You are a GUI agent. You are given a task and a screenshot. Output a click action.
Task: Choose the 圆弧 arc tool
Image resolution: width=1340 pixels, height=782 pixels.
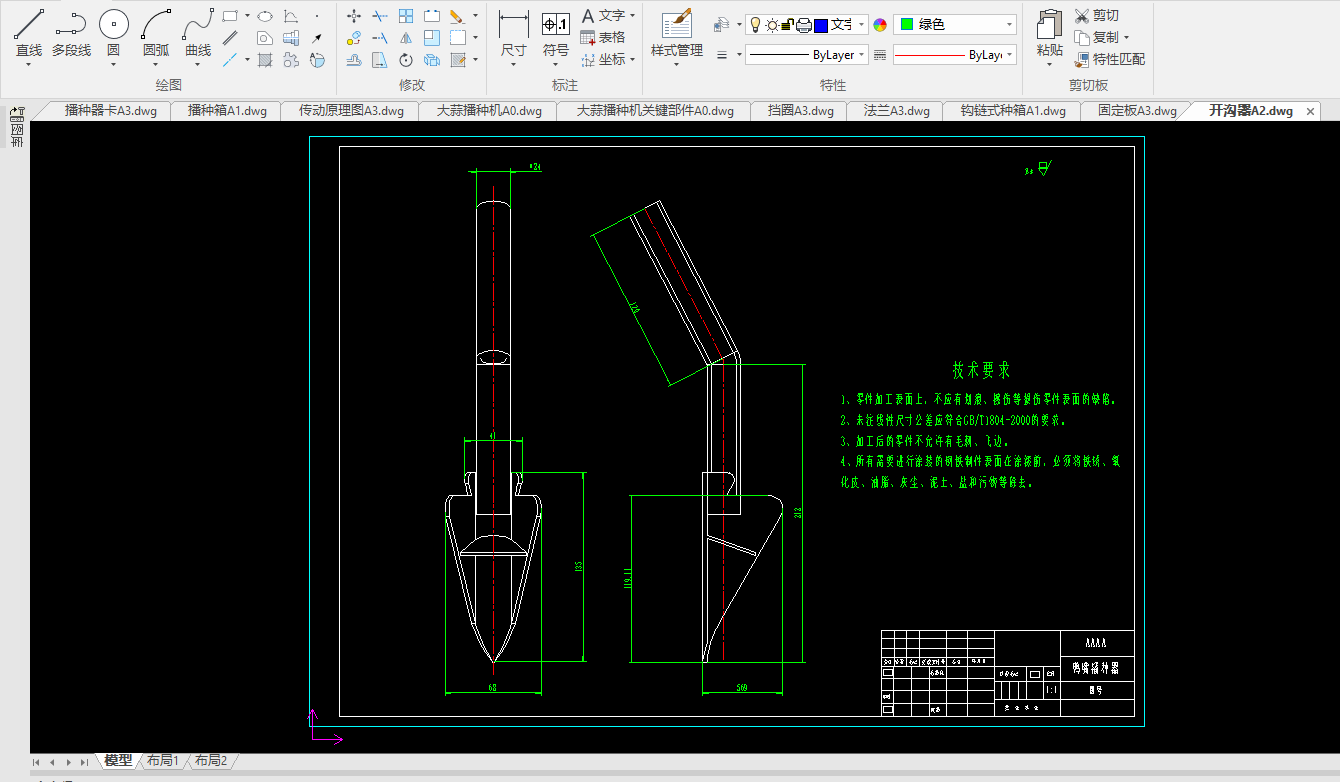click(x=155, y=34)
